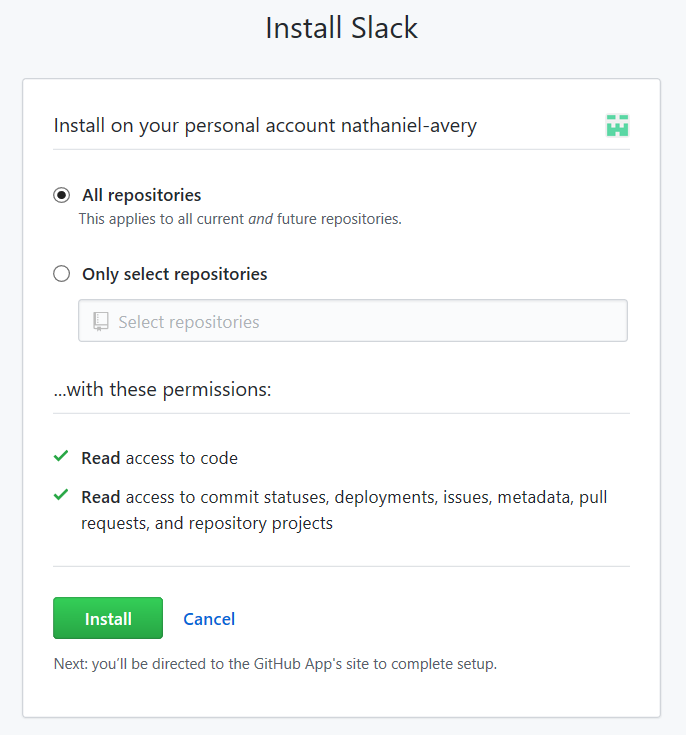Click the Install Slack page title
Screen dimensions: 686x735
click(342, 28)
